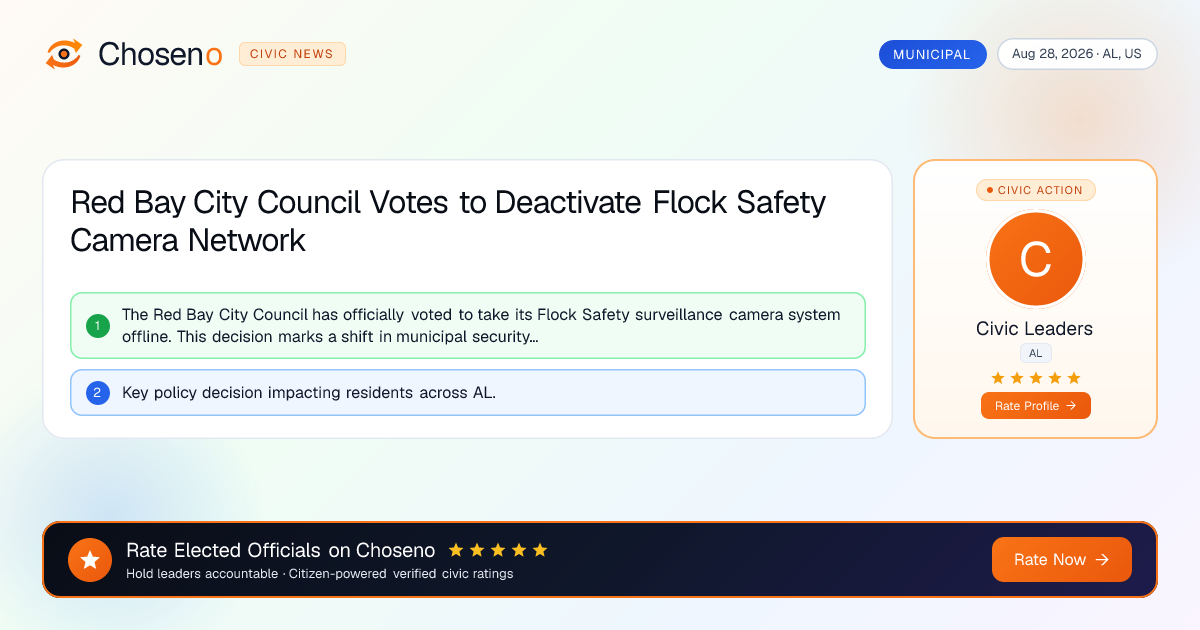The height and width of the screenshot is (630, 1200).
Task: Open the Civic News tag
Action: coord(292,54)
